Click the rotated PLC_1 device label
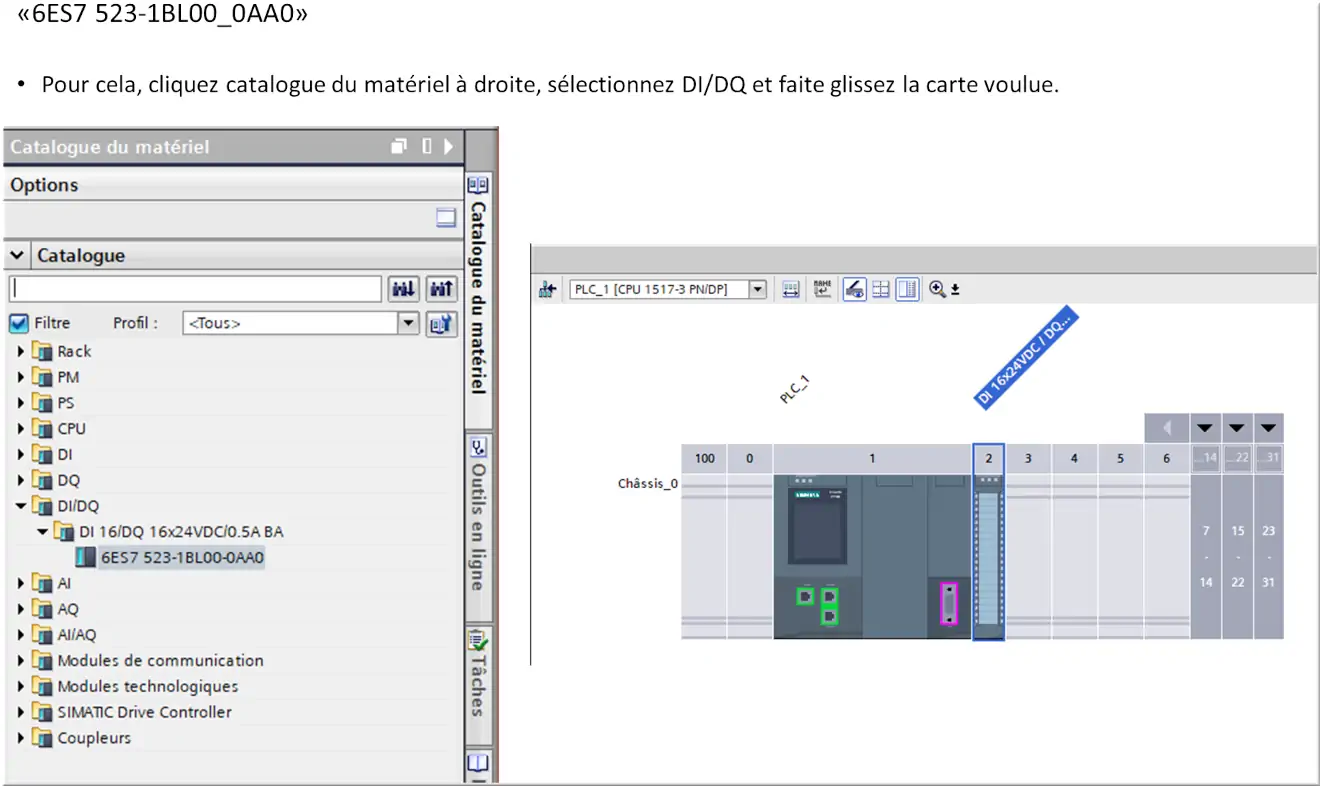This screenshot has height=786, width=1320. [794, 389]
